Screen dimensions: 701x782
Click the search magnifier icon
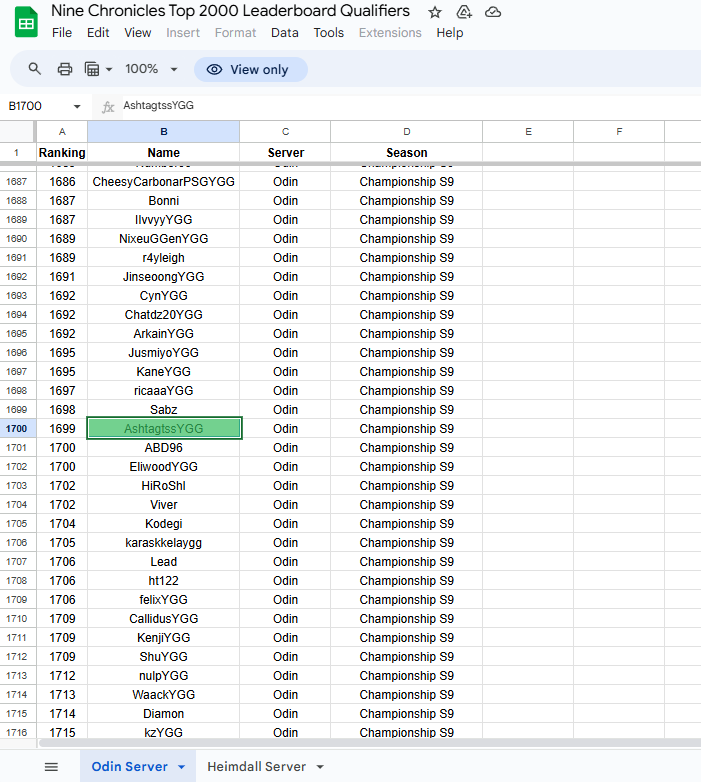pyautogui.click(x=34, y=69)
